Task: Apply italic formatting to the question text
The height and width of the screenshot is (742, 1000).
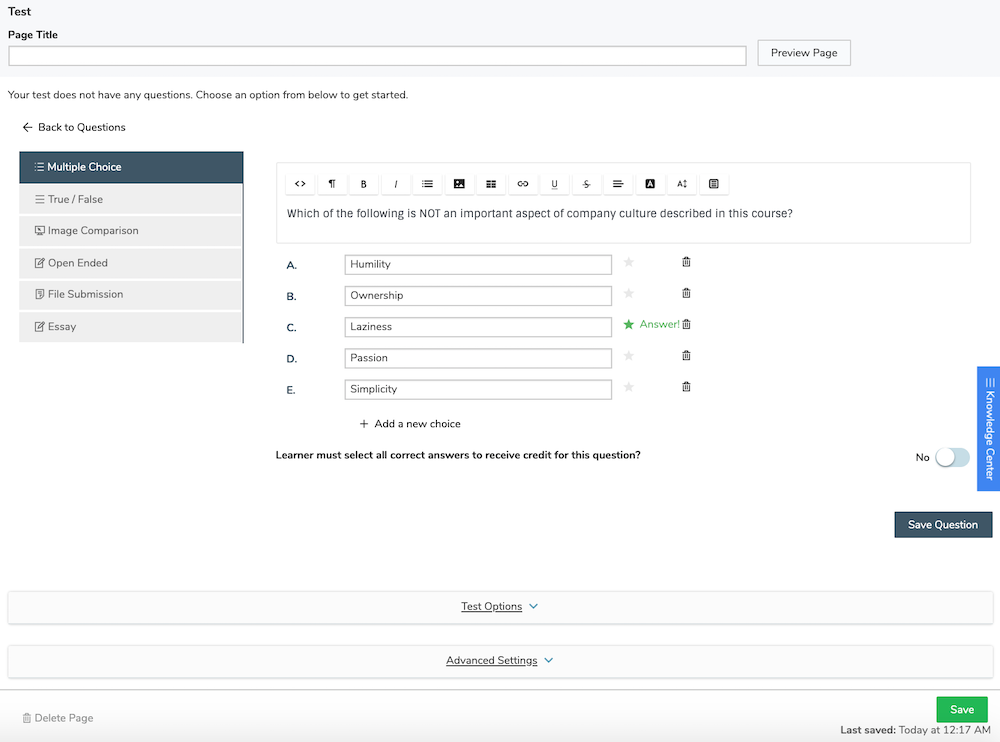Action: coord(395,184)
